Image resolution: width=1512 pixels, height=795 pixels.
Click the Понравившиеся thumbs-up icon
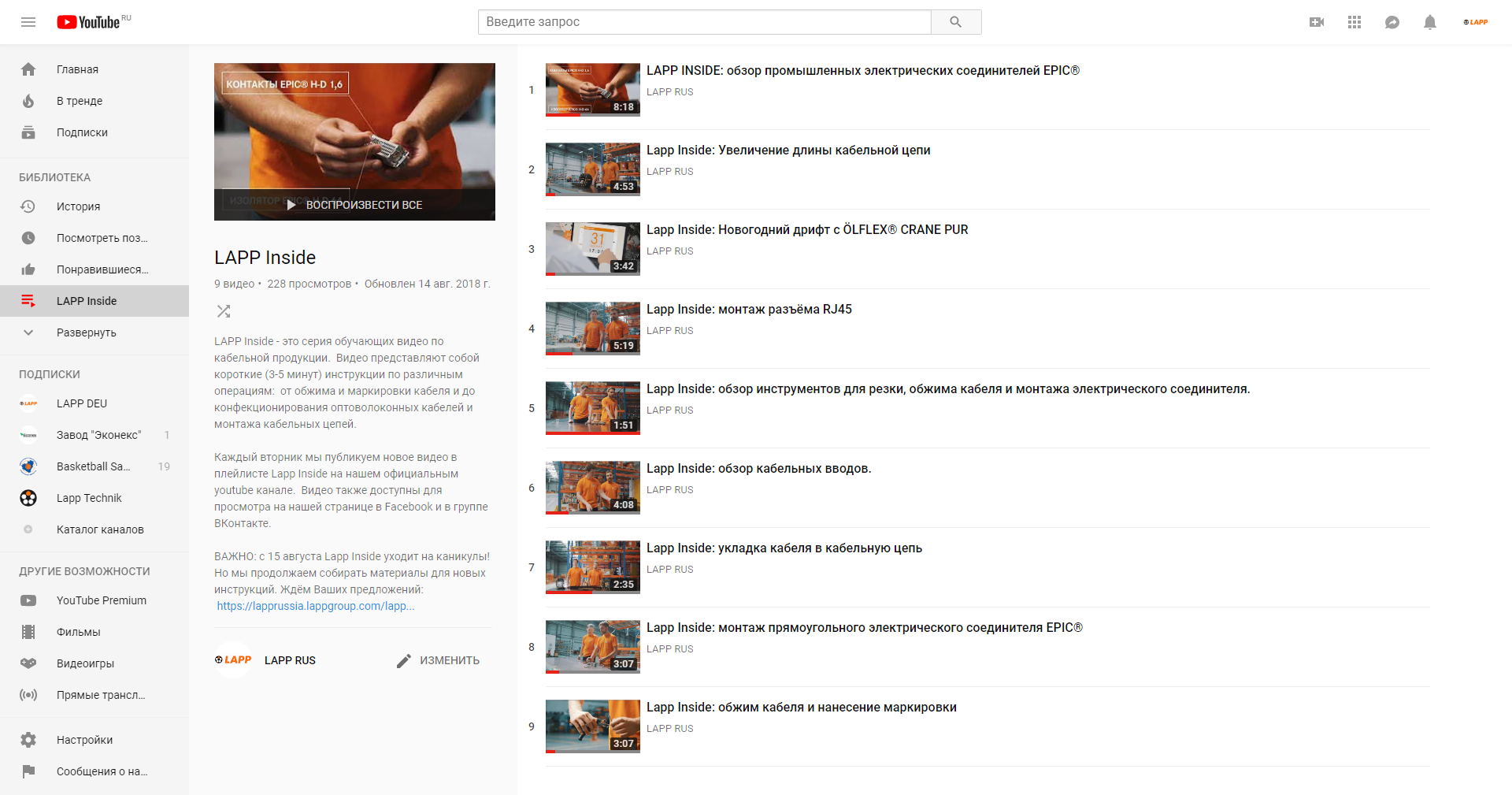[28, 269]
